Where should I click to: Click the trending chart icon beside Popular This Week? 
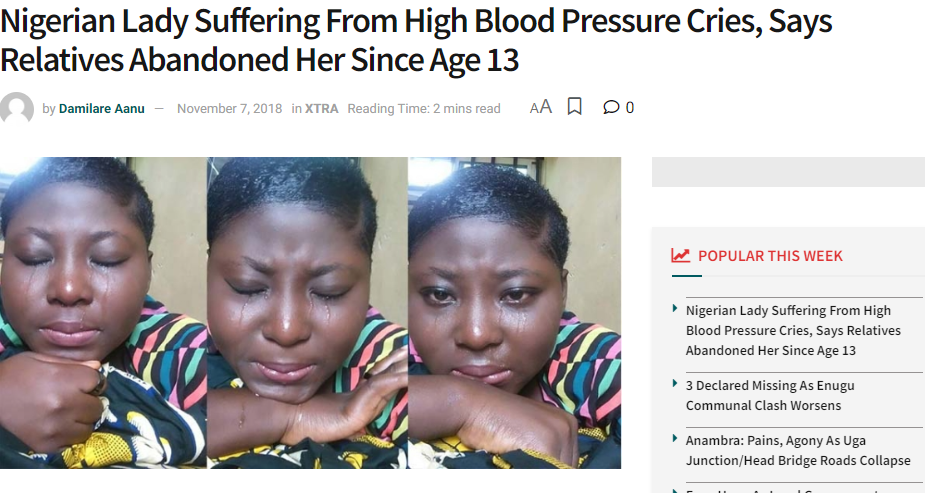[681, 256]
